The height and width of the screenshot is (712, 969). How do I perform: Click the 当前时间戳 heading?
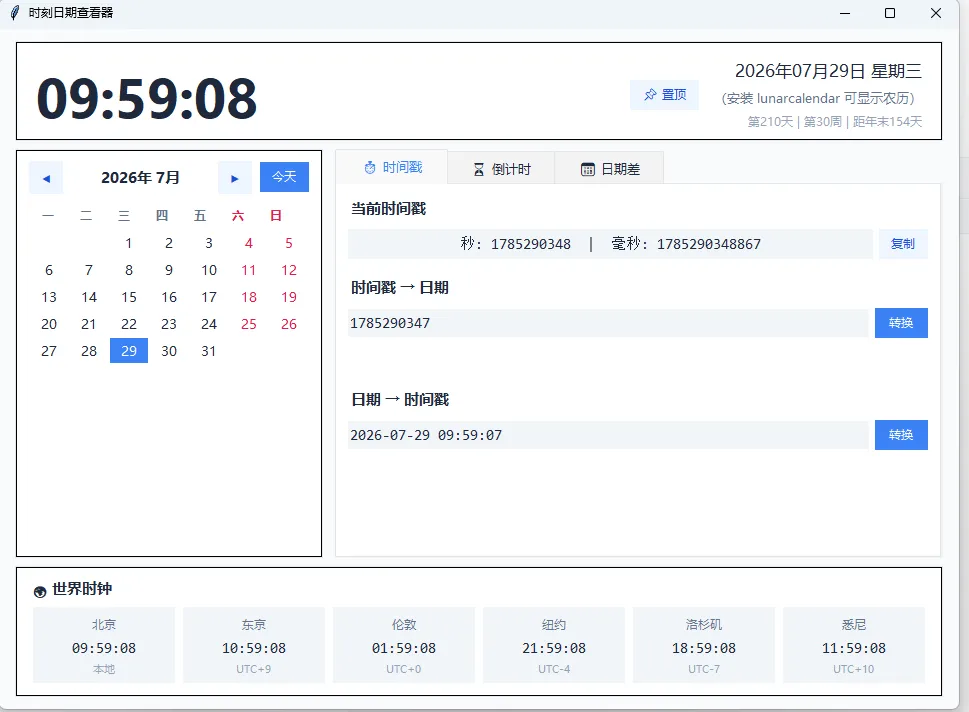point(389,209)
